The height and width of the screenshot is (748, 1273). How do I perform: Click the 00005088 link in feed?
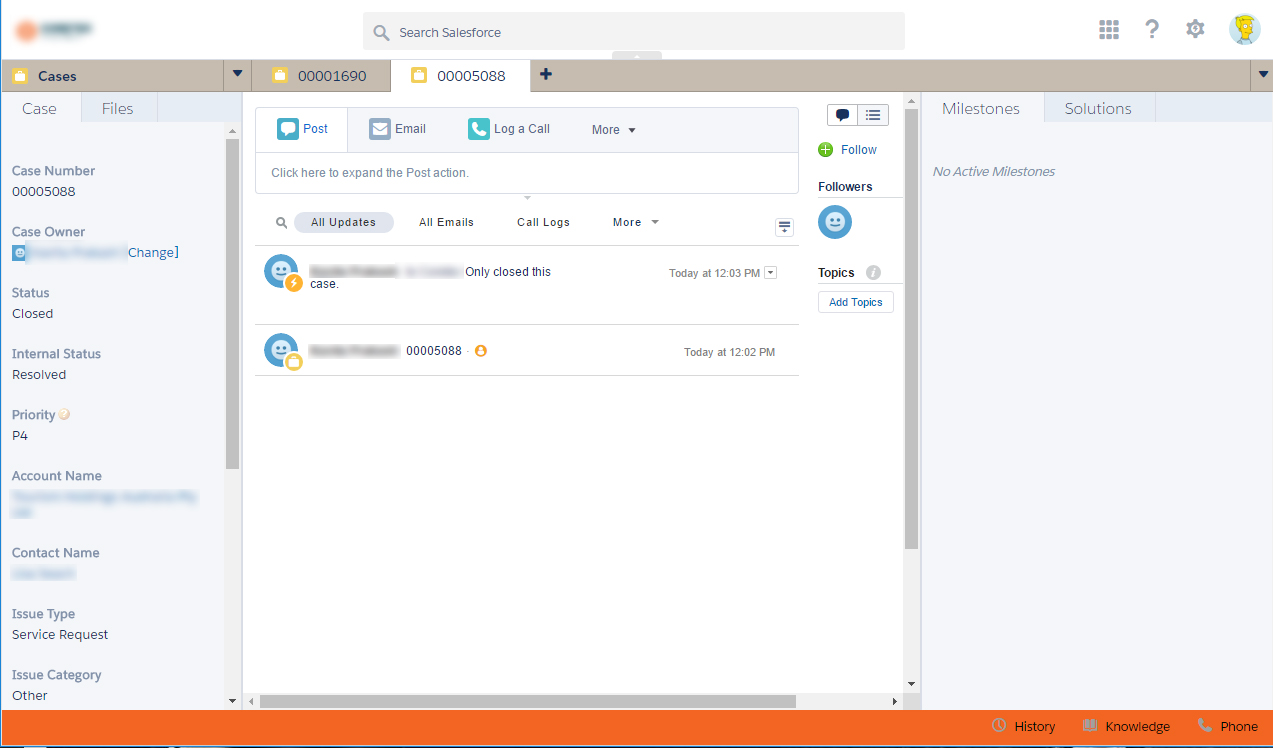pyautogui.click(x=434, y=351)
